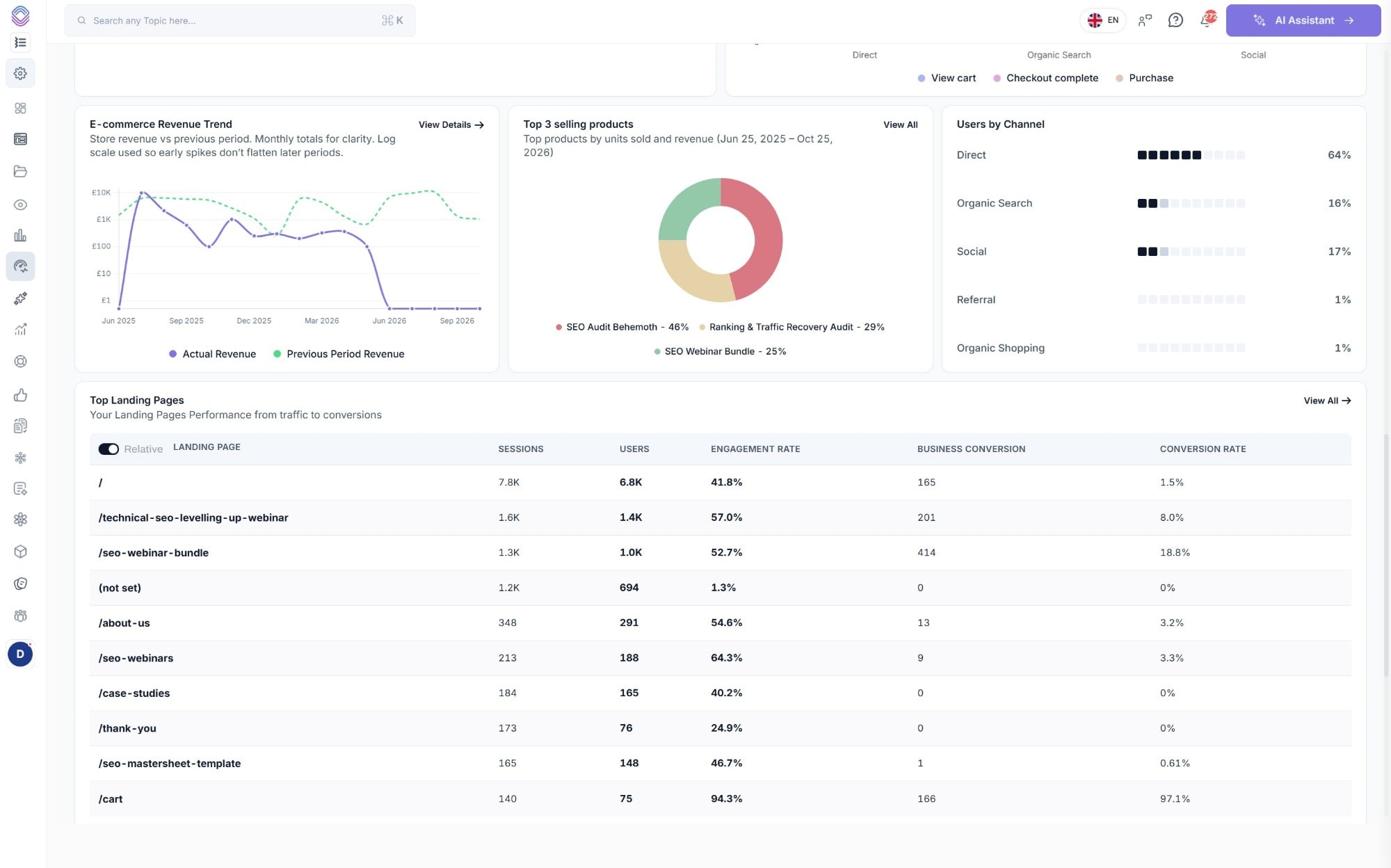Open the folder icon in sidebar
The image size is (1391, 868).
pyautogui.click(x=20, y=171)
